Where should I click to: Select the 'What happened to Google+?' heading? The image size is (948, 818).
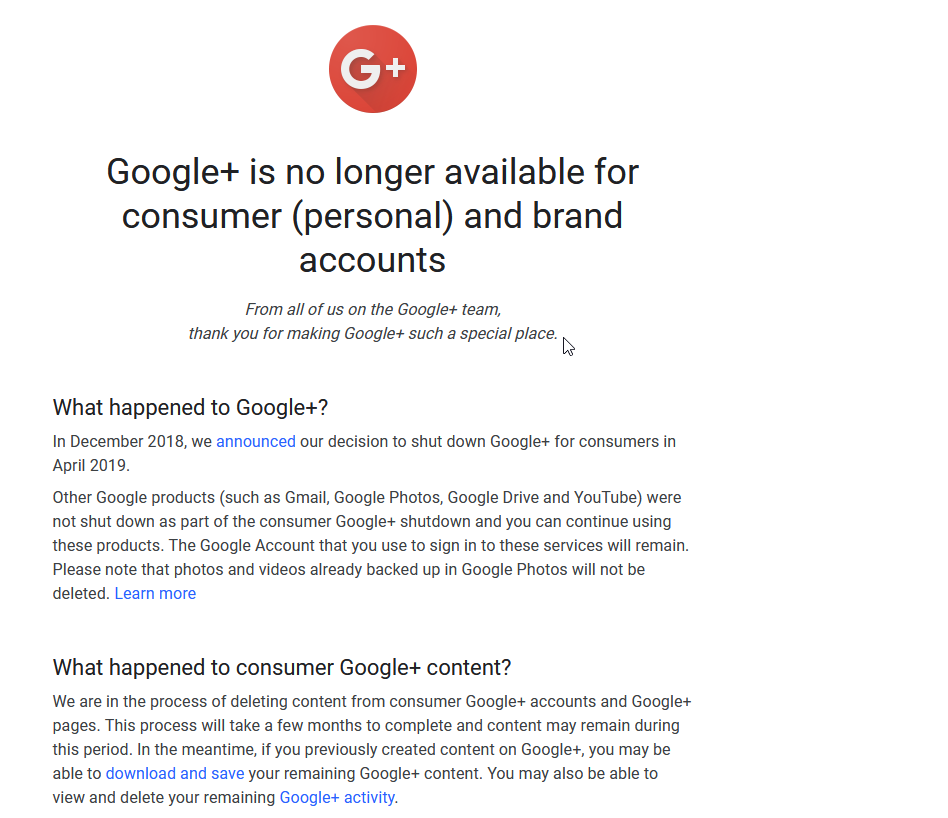[190, 408]
